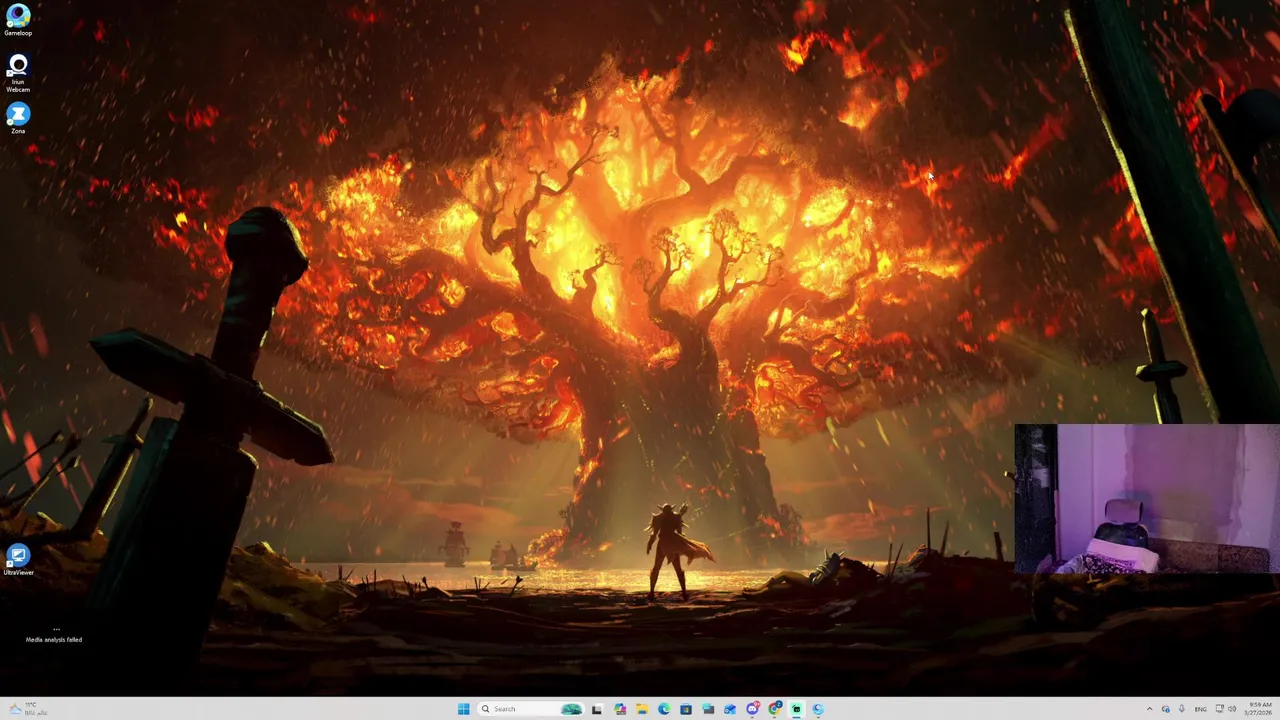Open Microsoft Store from the taskbar
Screen dimensions: 1280x720
click(686, 709)
